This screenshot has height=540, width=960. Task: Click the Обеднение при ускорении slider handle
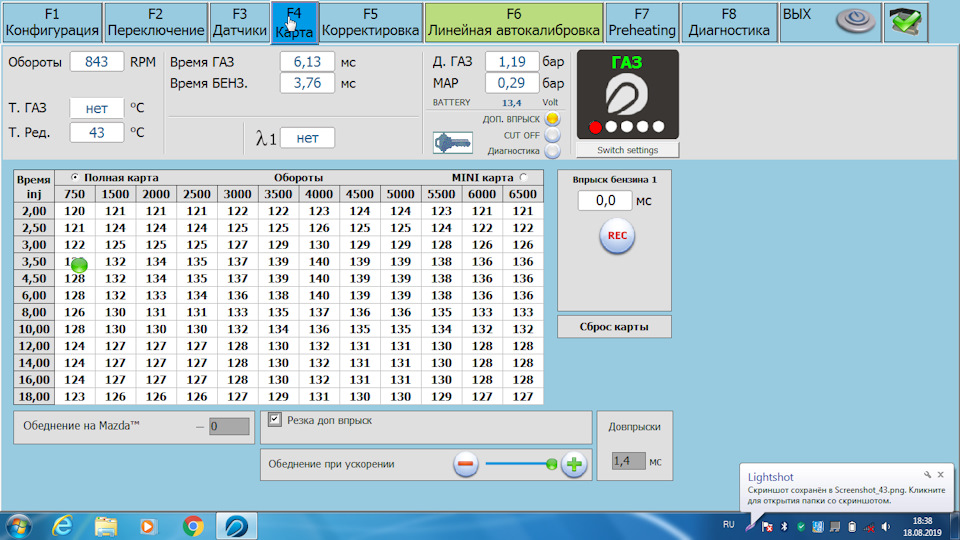point(551,464)
